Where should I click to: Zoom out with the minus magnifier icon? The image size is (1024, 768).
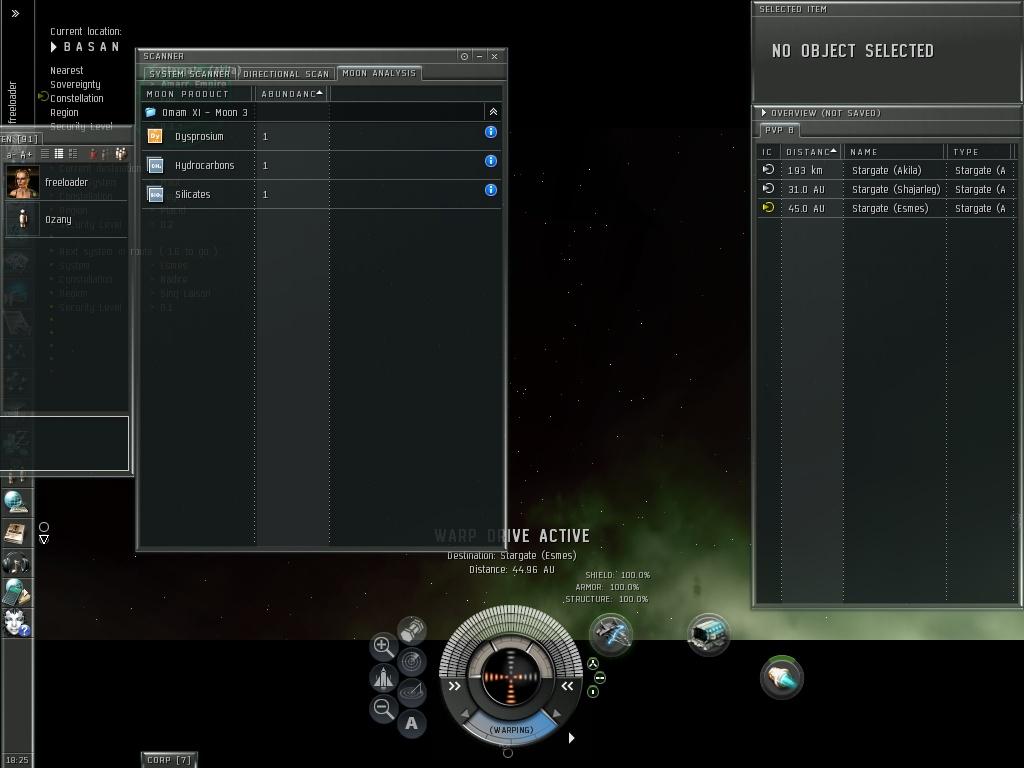tap(383, 708)
